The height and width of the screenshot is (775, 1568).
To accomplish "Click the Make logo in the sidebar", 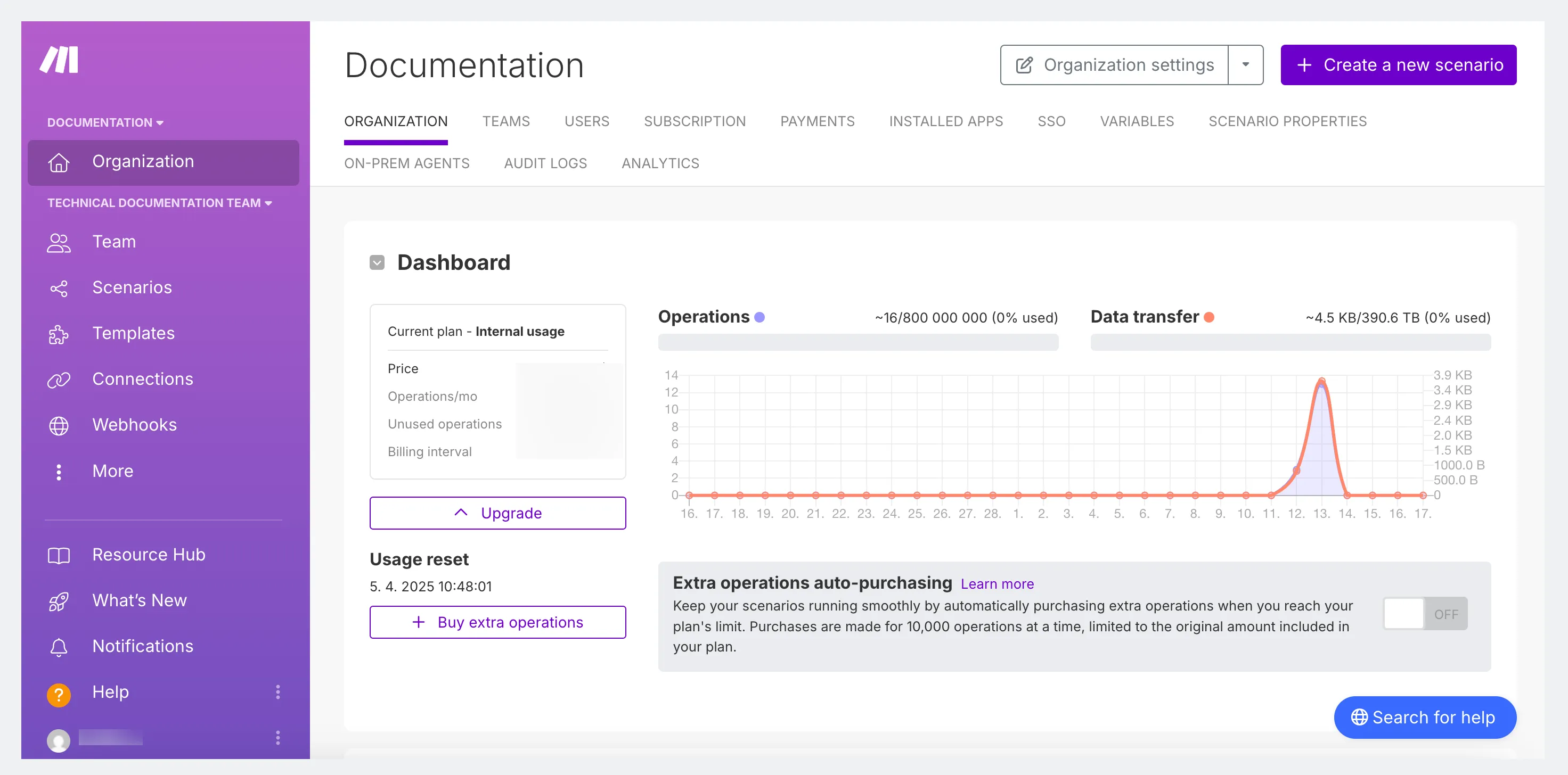I will click(x=59, y=60).
